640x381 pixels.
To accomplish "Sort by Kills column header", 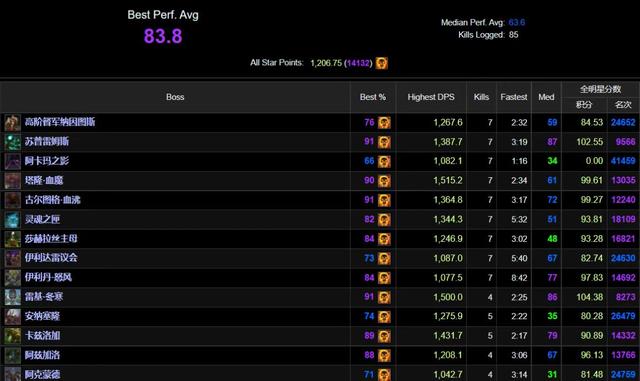I will [481, 97].
